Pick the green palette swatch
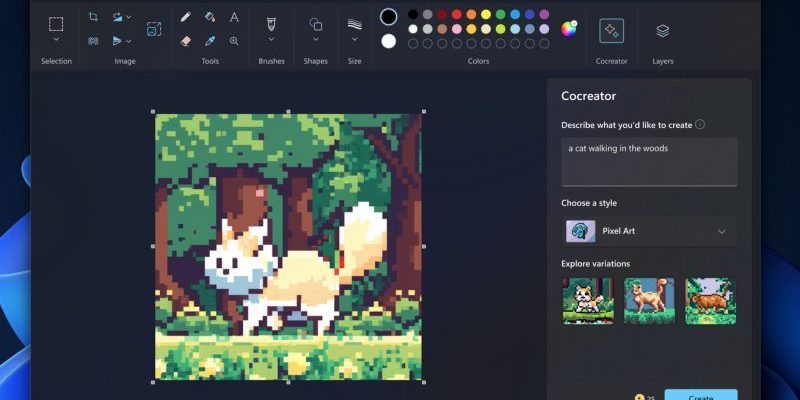 click(501, 14)
